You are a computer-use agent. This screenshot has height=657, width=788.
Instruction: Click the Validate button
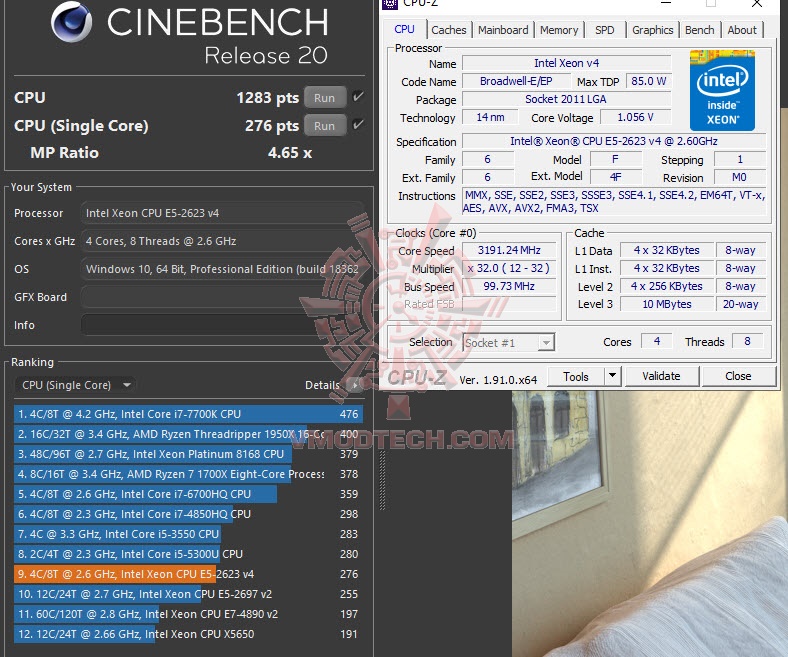(661, 376)
